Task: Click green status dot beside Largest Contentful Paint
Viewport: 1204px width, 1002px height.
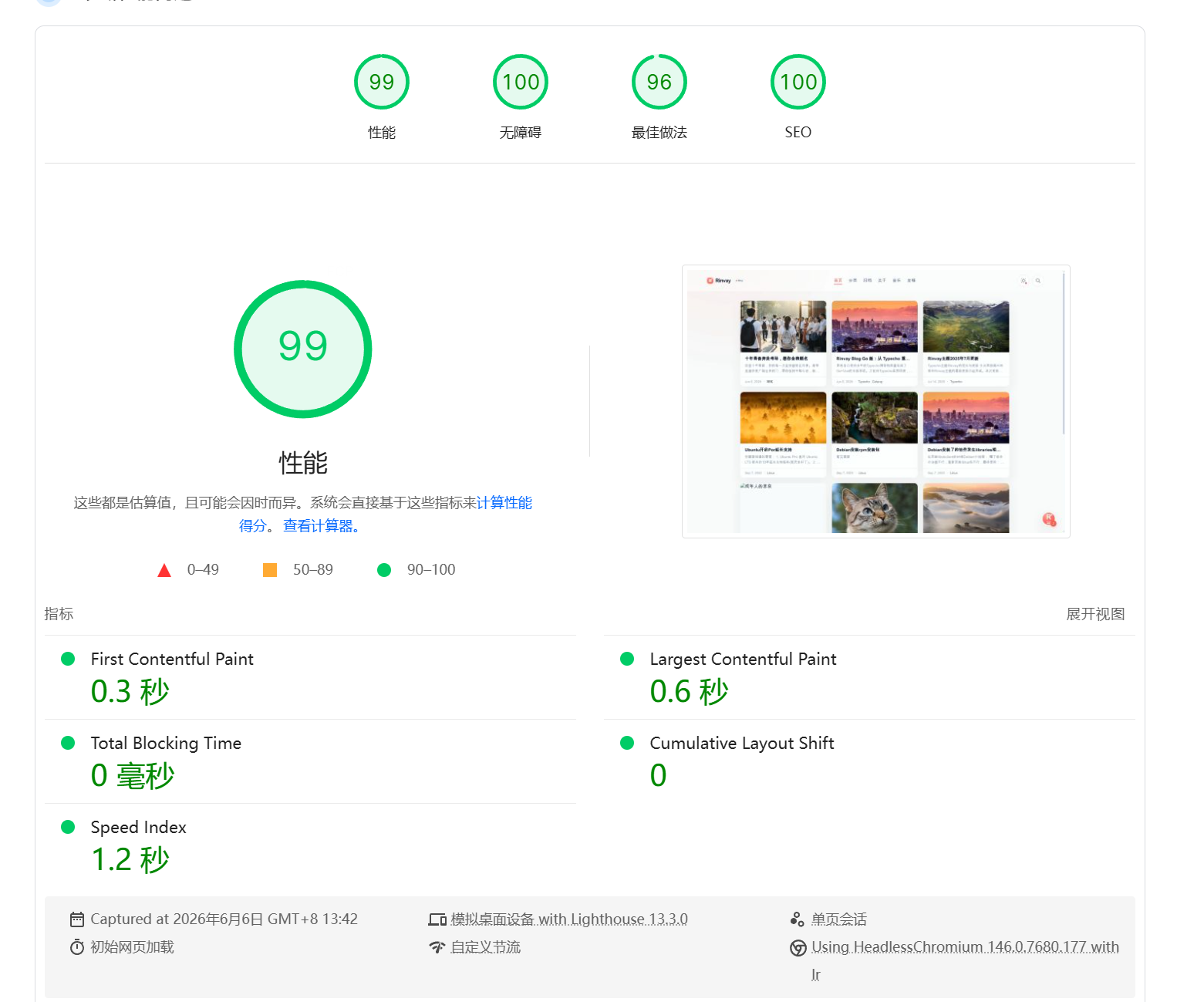Action: tap(627, 659)
